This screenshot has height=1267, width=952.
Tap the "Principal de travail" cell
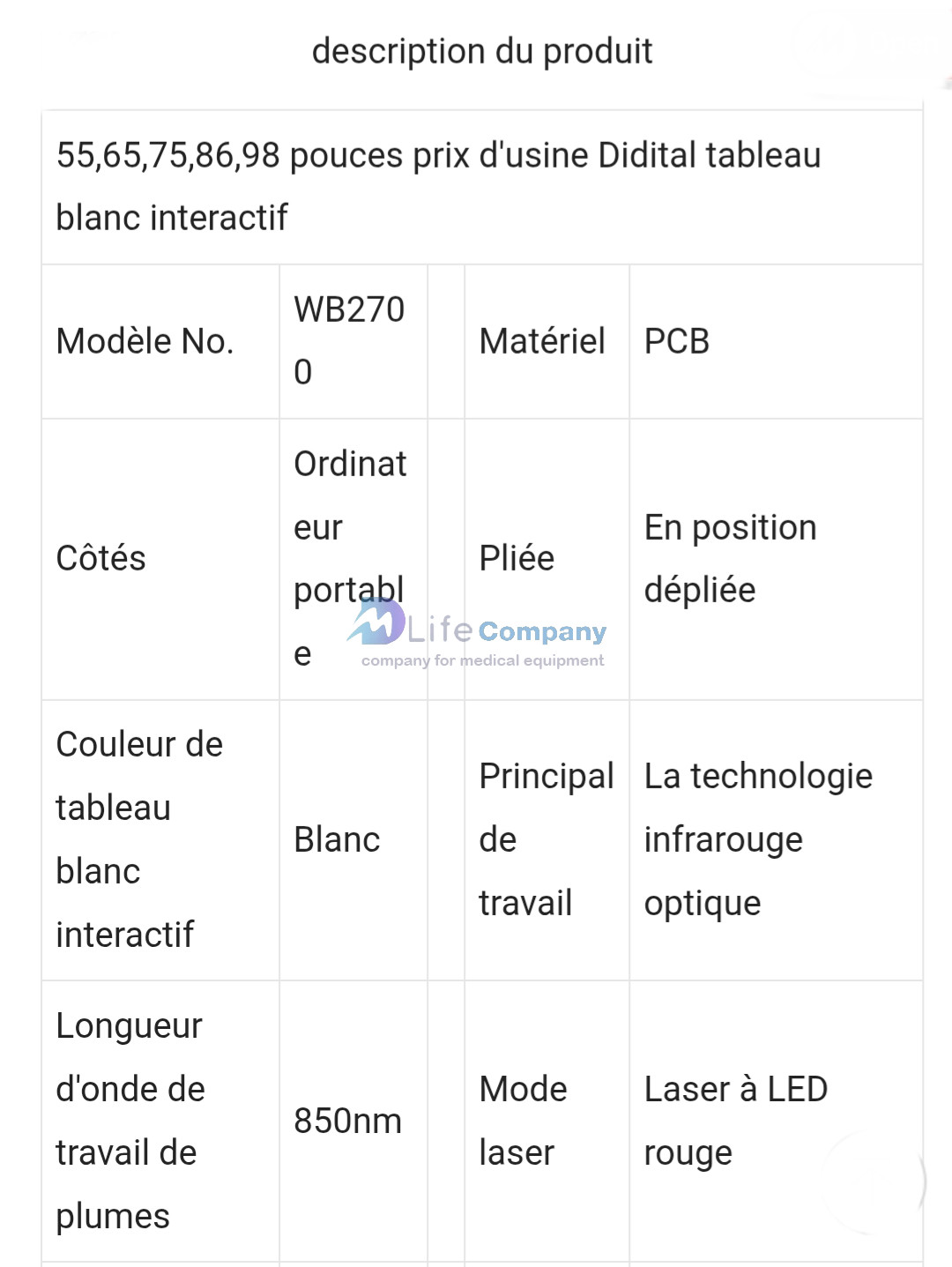[546, 839]
